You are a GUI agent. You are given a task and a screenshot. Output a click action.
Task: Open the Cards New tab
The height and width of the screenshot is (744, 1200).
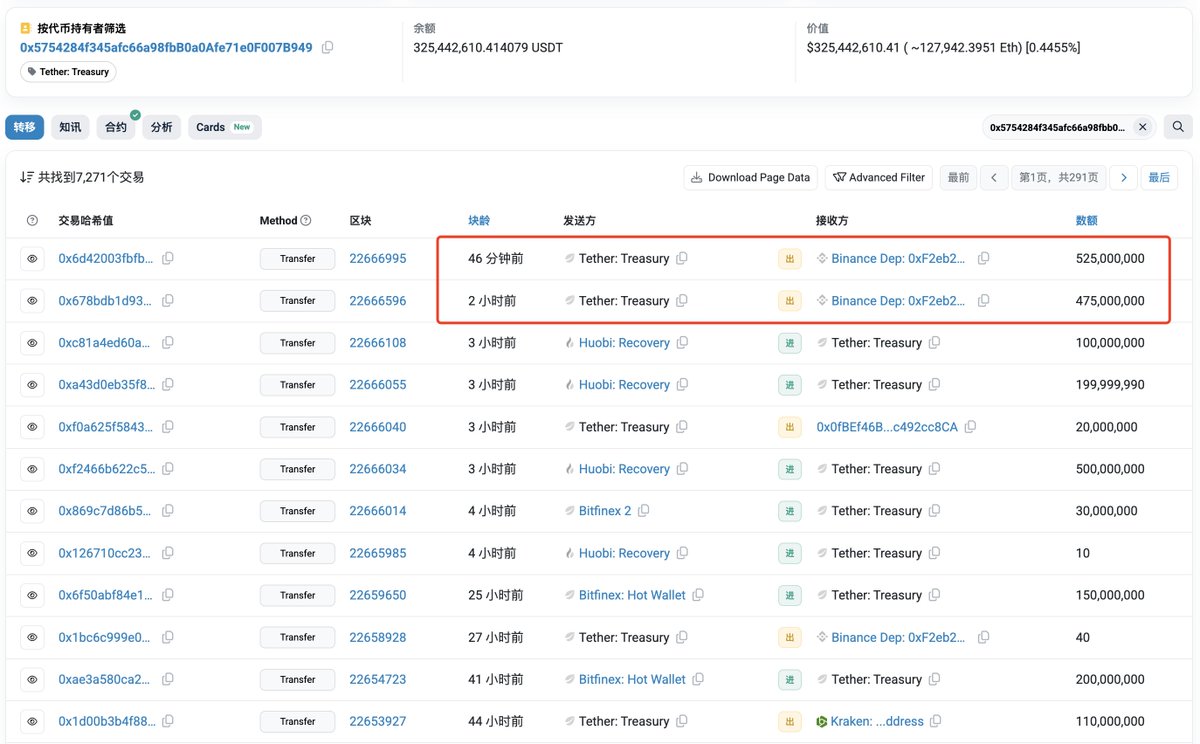coord(225,127)
